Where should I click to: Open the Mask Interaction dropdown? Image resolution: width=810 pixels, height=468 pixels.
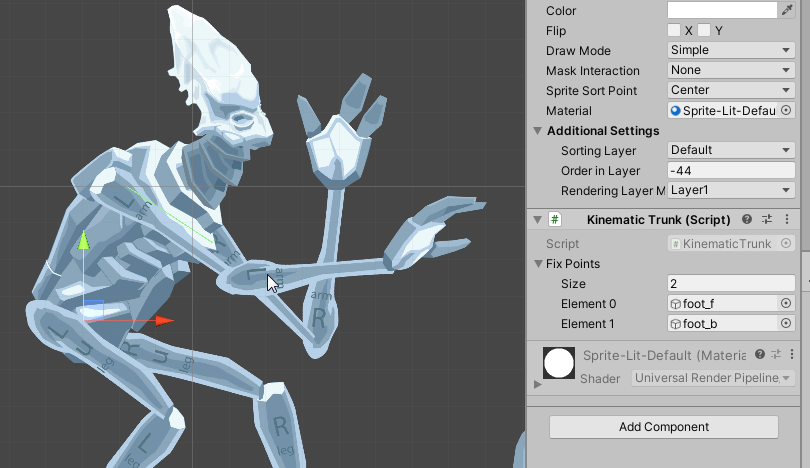point(731,70)
